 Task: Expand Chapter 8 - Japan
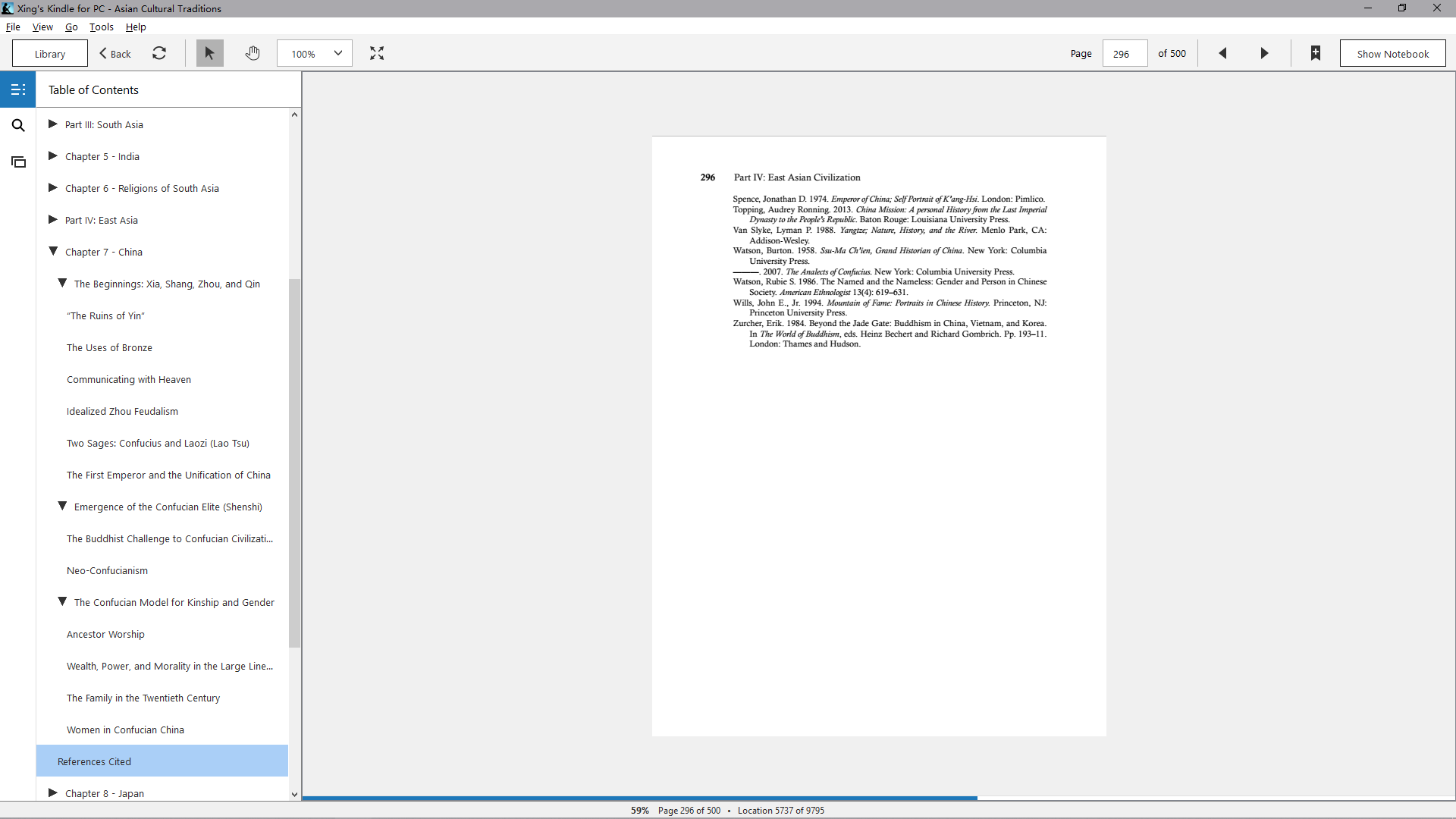click(53, 792)
